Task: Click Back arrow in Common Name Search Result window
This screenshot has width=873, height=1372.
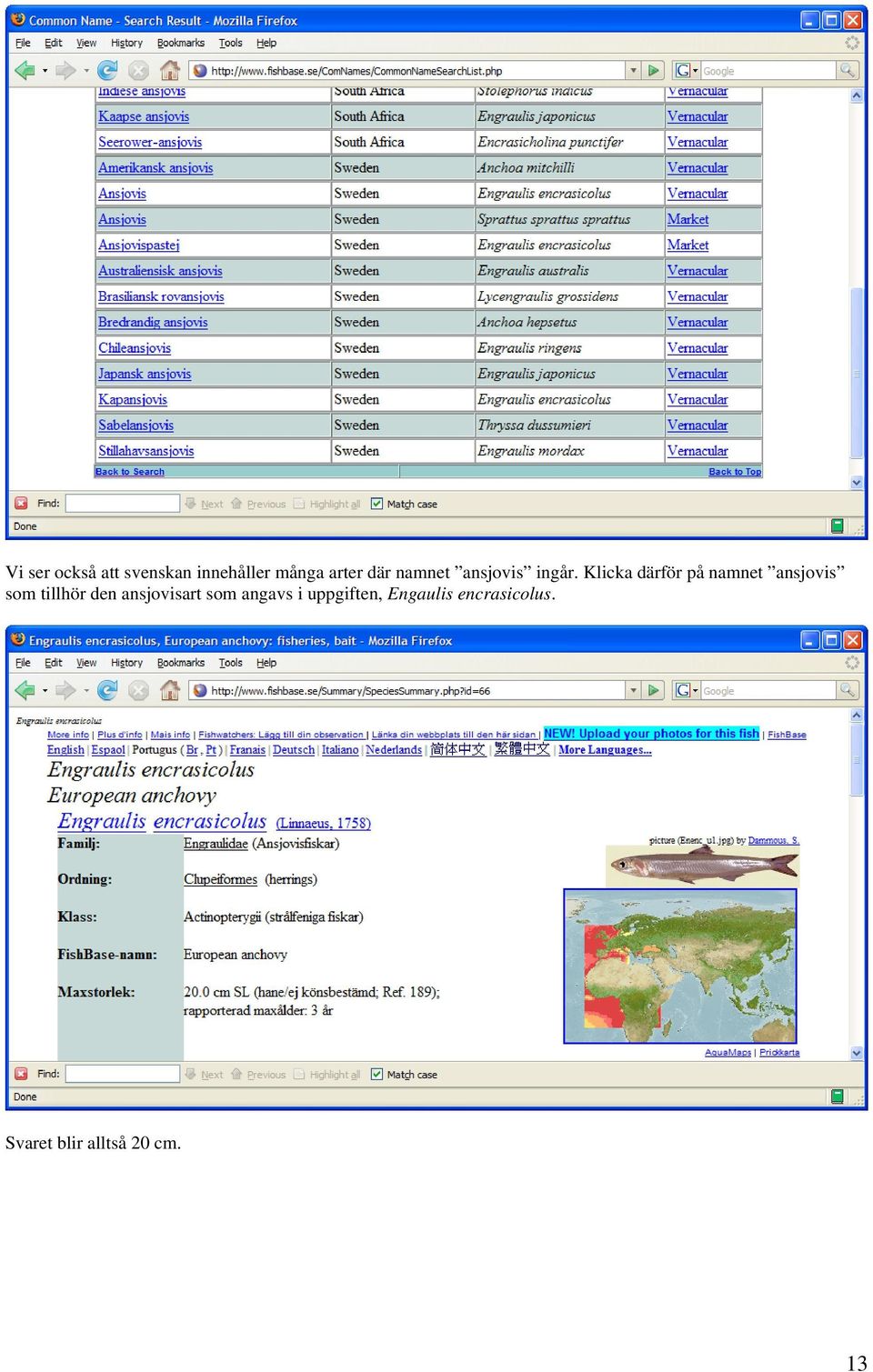Action: pyautogui.click(x=25, y=70)
